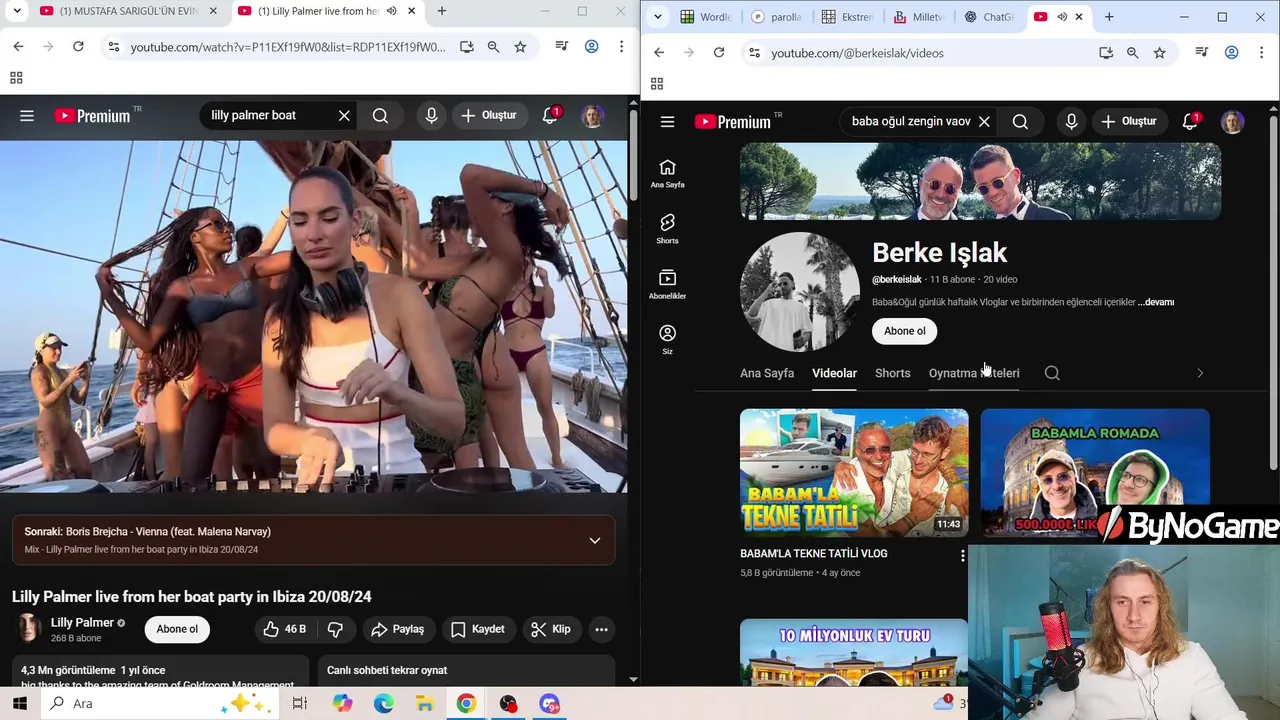Open BABAMLA ROMADA video thumbnail
This screenshot has height=720, width=1280.
[x=1095, y=472]
